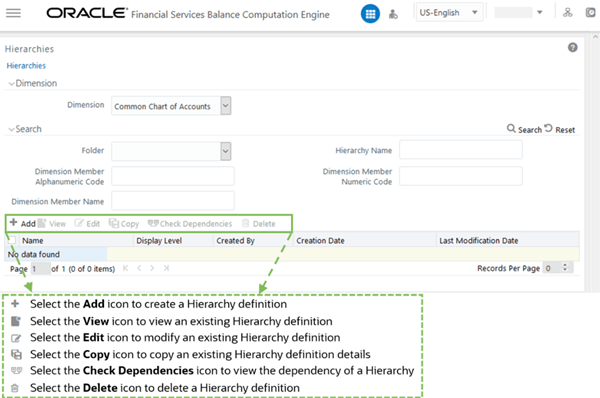Sort by the Creation Date column header

coord(320,241)
